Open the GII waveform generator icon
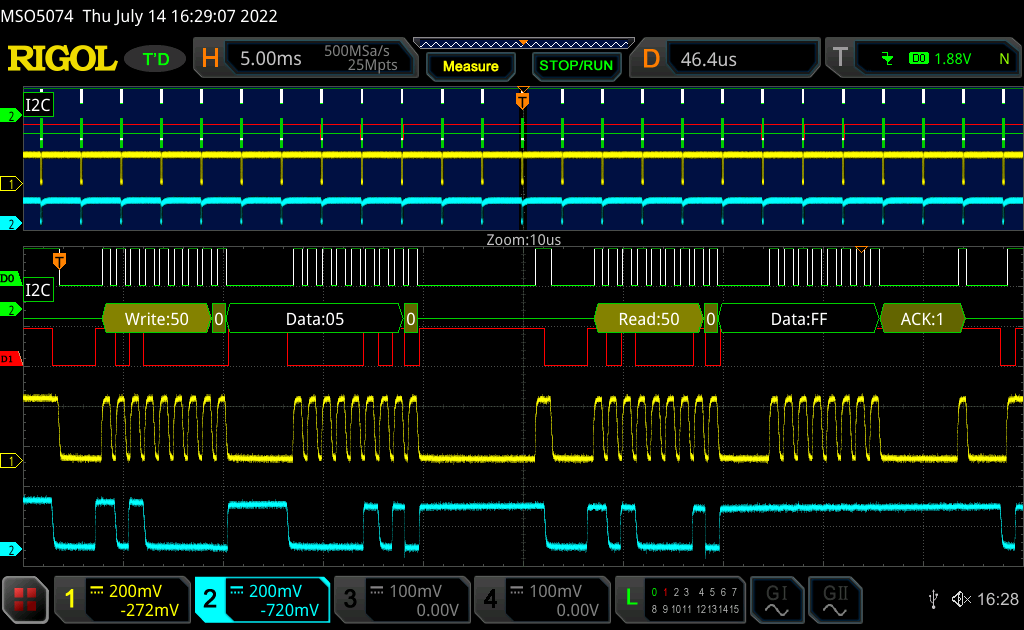1024x630 pixels. coord(835,600)
